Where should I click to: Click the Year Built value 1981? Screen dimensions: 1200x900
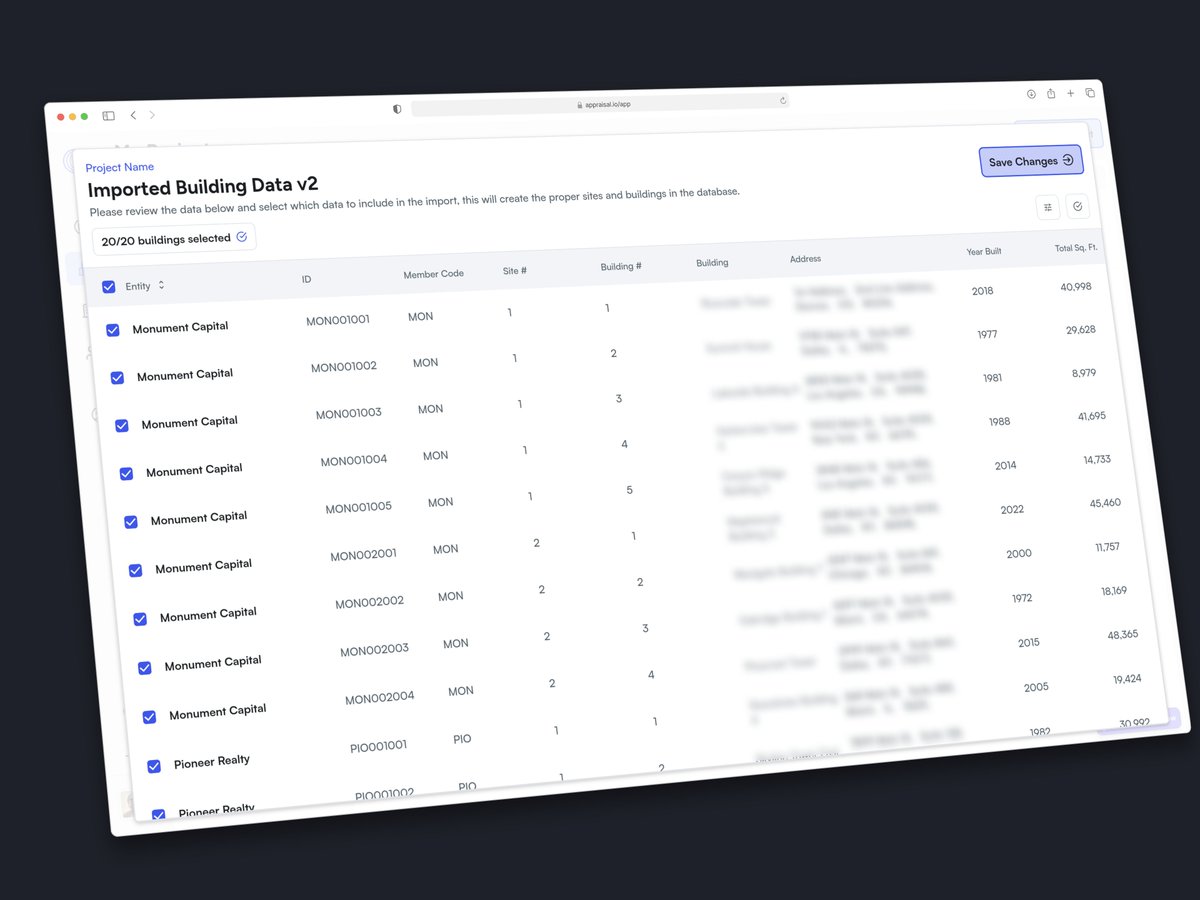[992, 378]
